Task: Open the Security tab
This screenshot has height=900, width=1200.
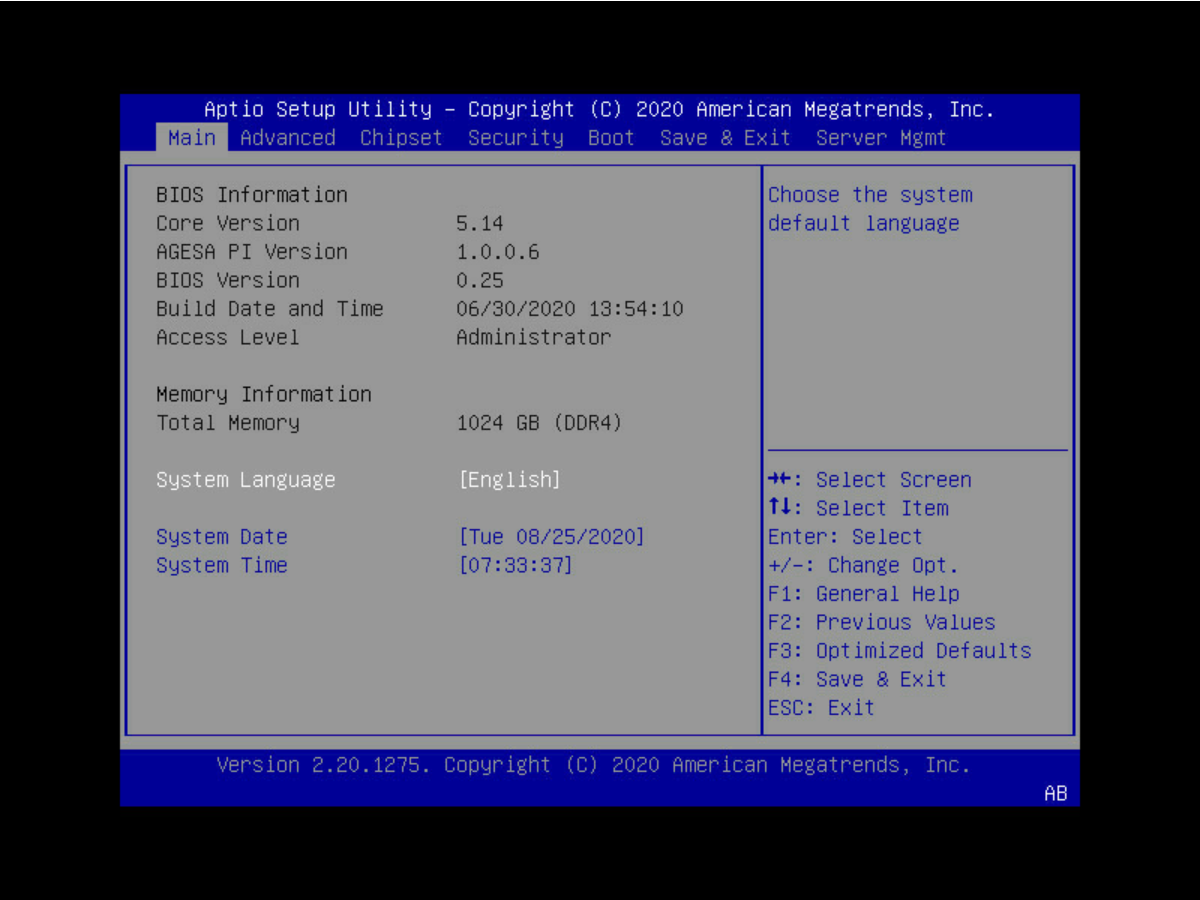Action: pyautogui.click(x=516, y=137)
